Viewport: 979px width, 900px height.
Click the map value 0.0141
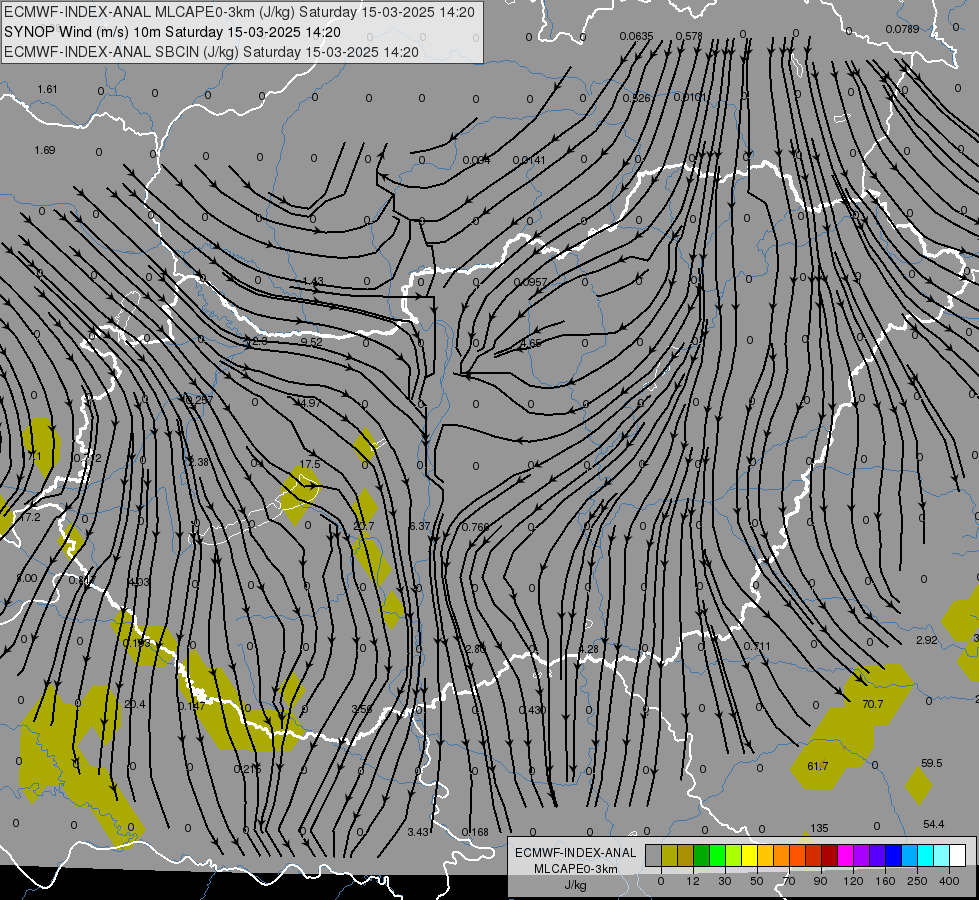[529, 160]
